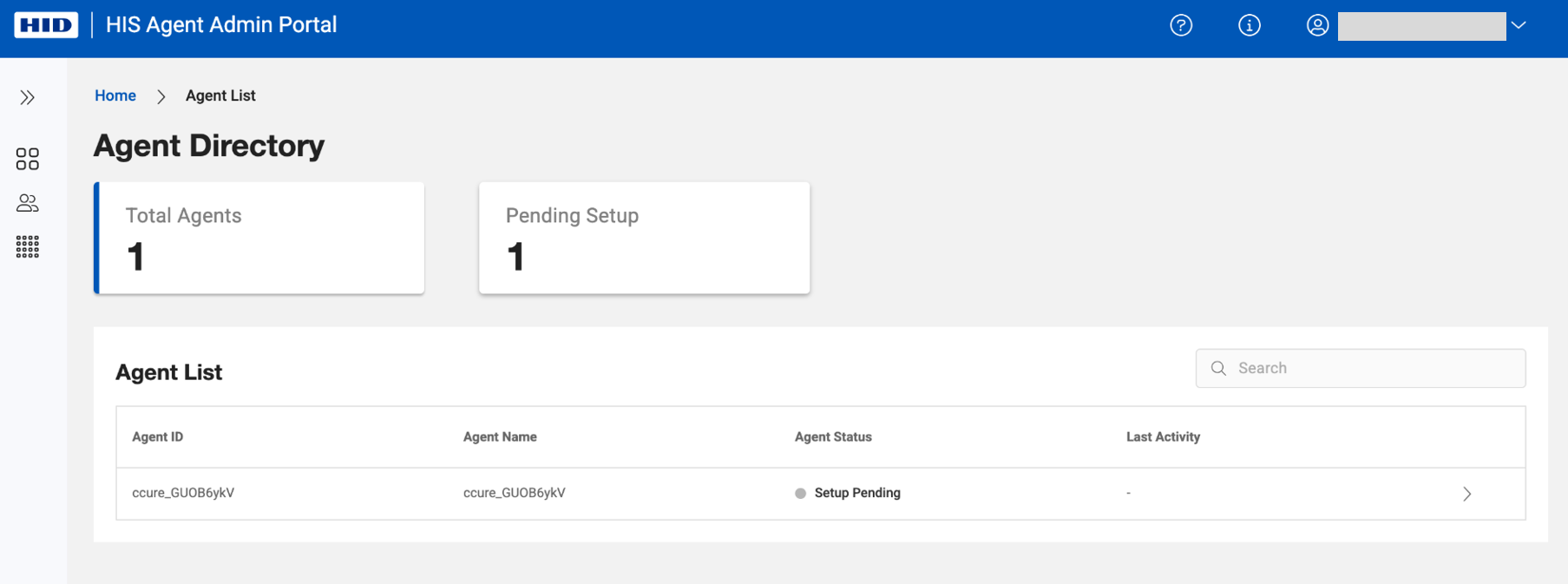
Task: Open the help question mark icon
Action: point(1181,25)
